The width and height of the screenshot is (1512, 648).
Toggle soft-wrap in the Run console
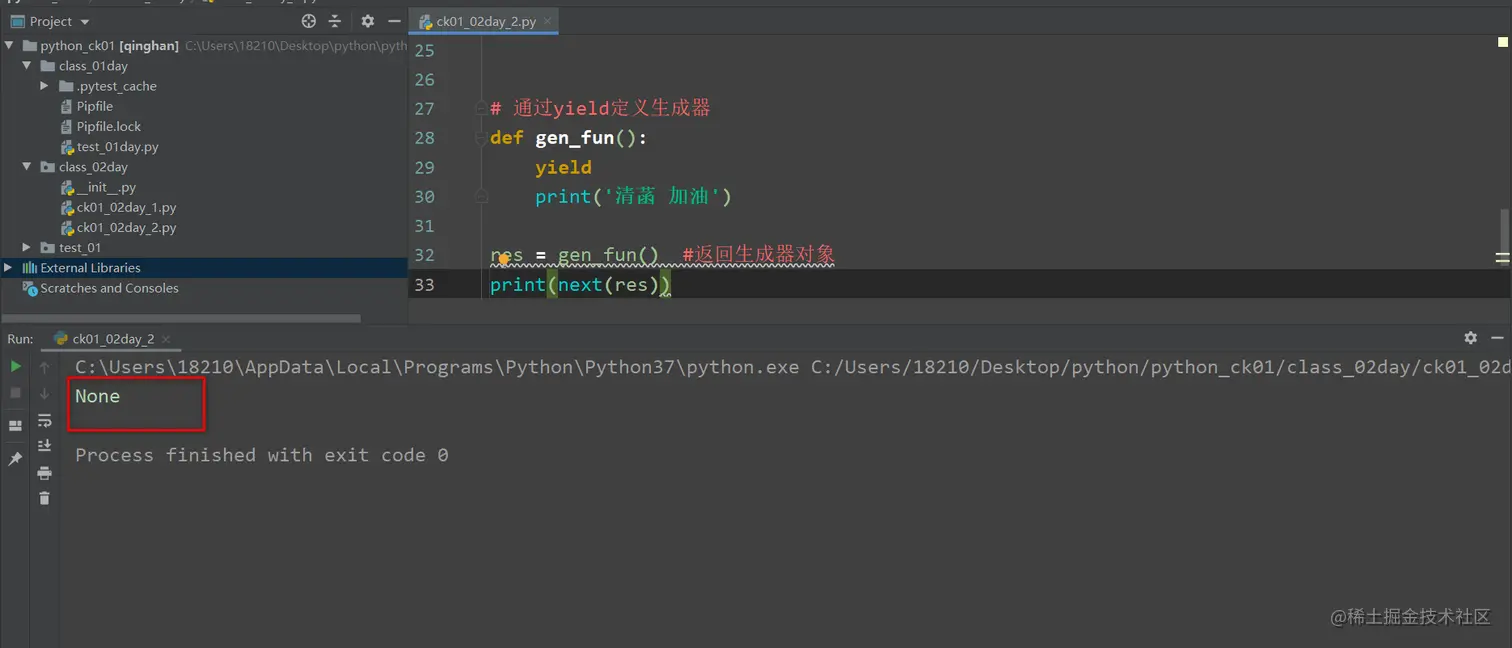(x=44, y=420)
